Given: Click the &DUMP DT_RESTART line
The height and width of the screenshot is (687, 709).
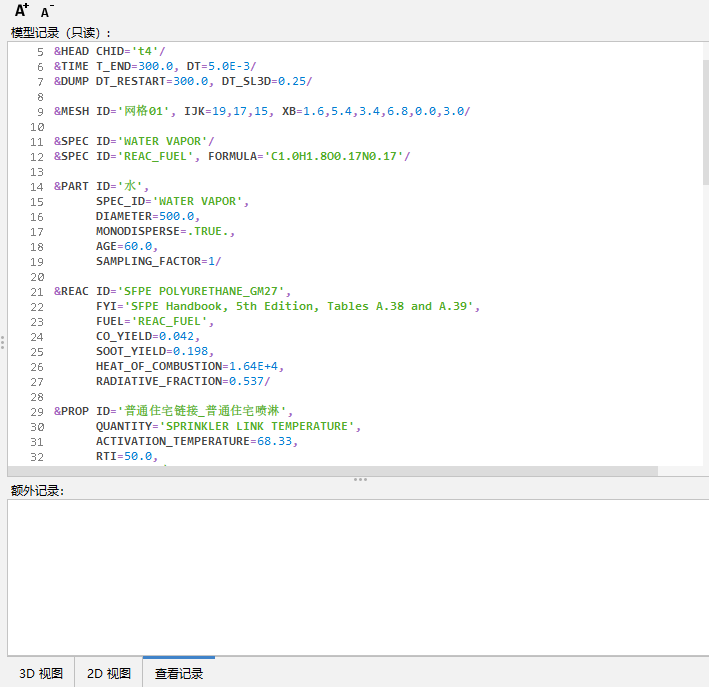Looking at the screenshot, I should pos(182,81).
